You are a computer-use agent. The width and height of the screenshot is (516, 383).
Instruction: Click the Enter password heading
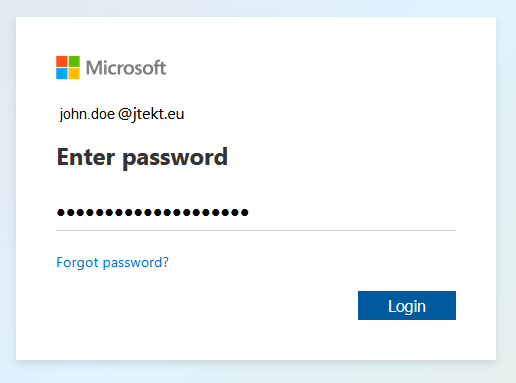click(142, 157)
